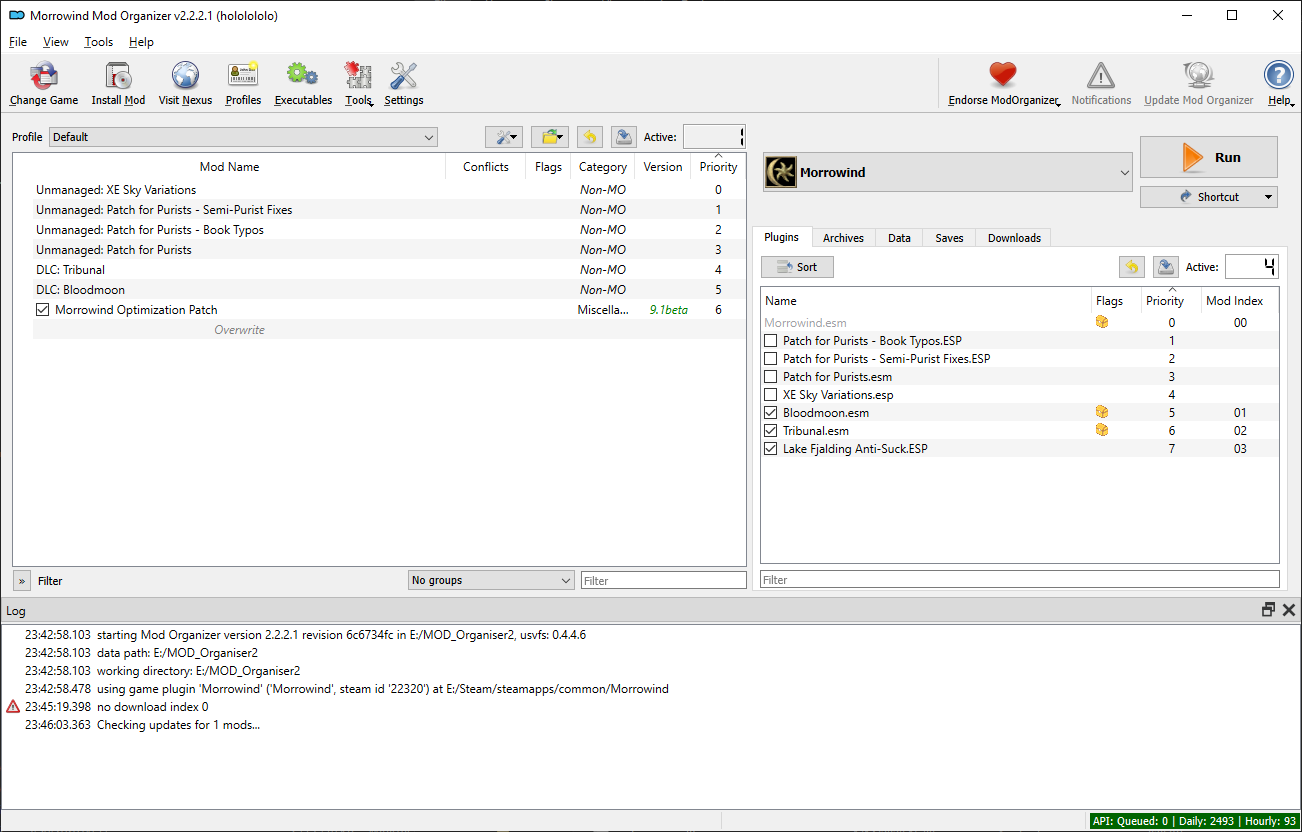Open the Shortcut dropdown button
Viewport: 1302px width, 832px height.
(1208, 197)
